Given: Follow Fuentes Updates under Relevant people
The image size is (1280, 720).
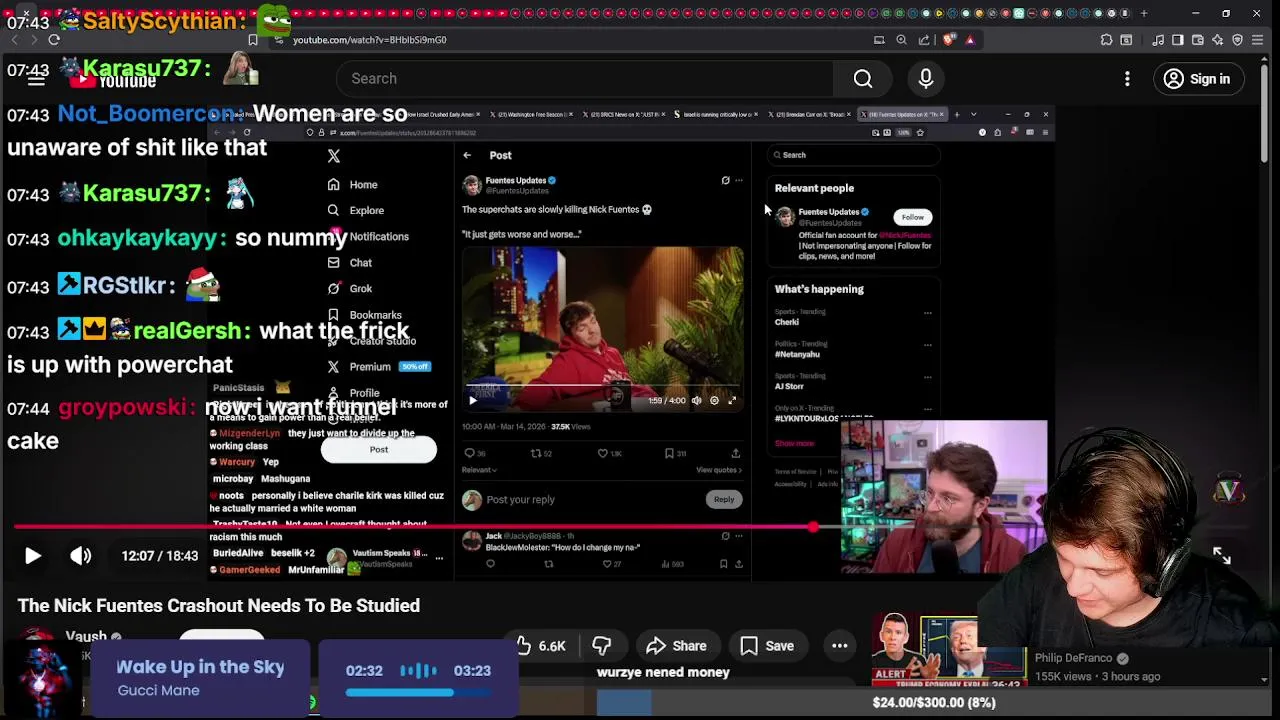Looking at the screenshot, I should 913,217.
